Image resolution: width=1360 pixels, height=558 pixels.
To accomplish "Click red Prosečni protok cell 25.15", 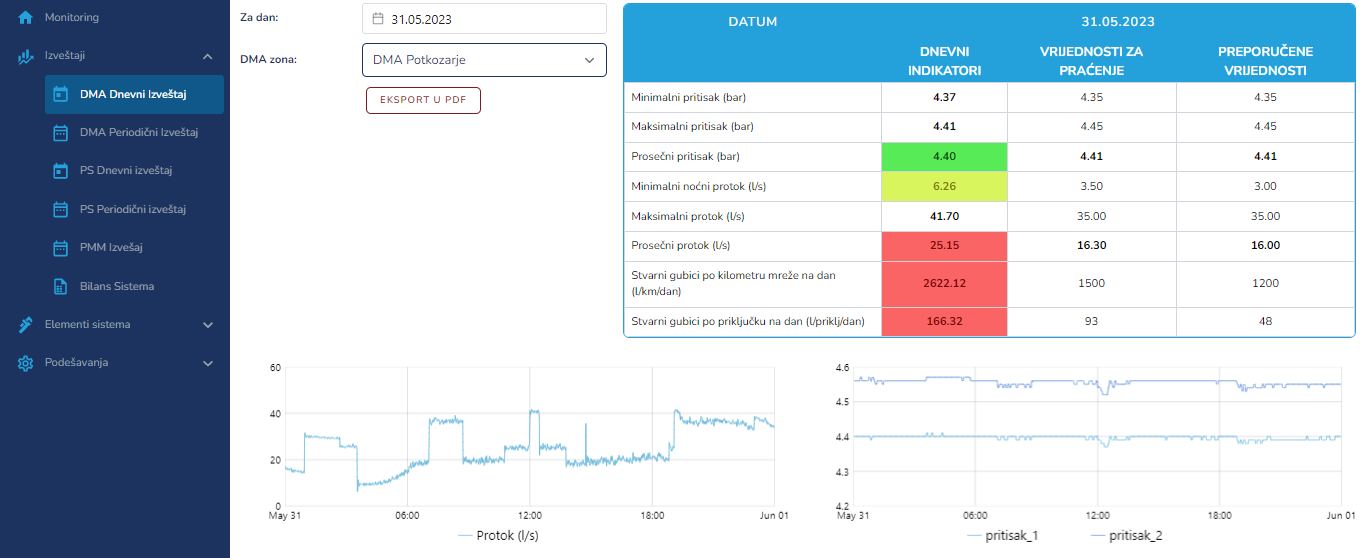I will pyautogui.click(x=944, y=246).
